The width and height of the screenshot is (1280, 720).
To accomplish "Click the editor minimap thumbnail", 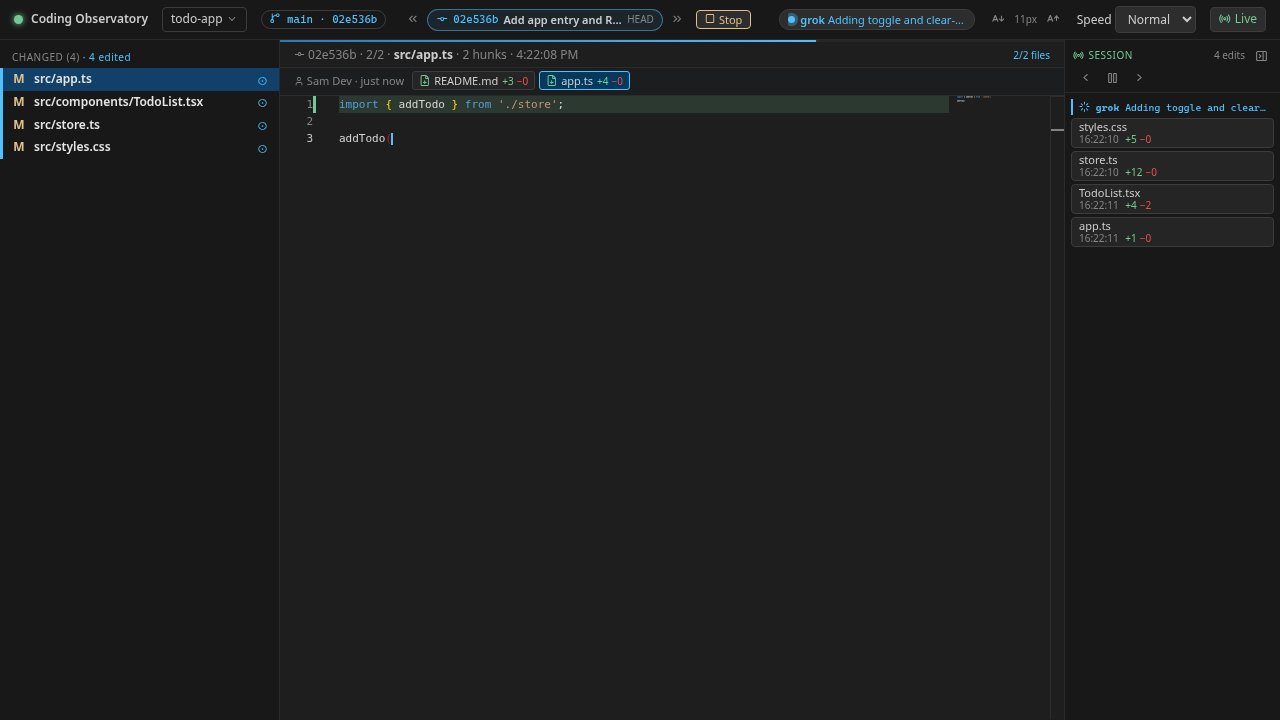I will click(x=973, y=98).
